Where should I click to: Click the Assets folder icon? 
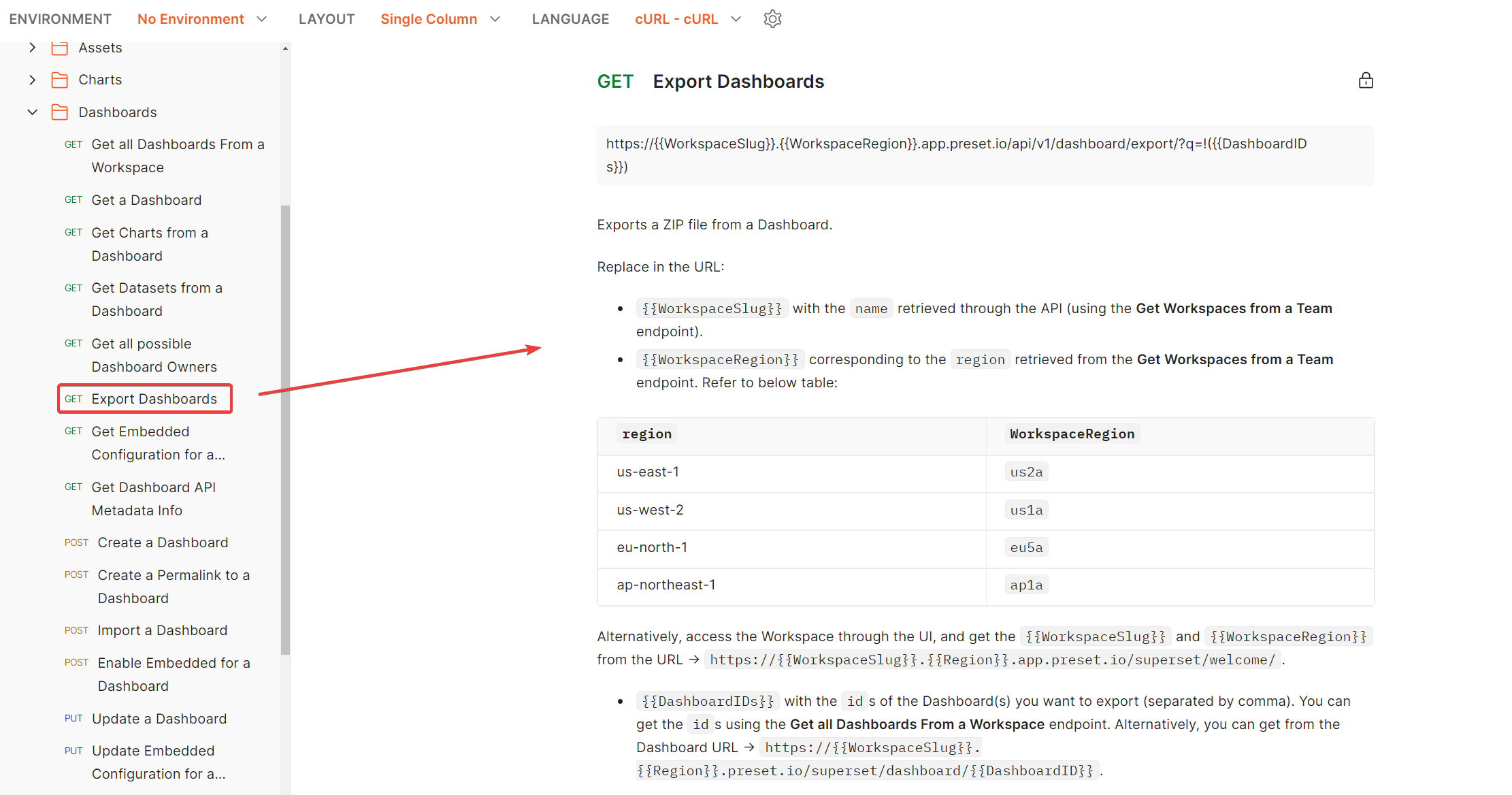coord(60,47)
